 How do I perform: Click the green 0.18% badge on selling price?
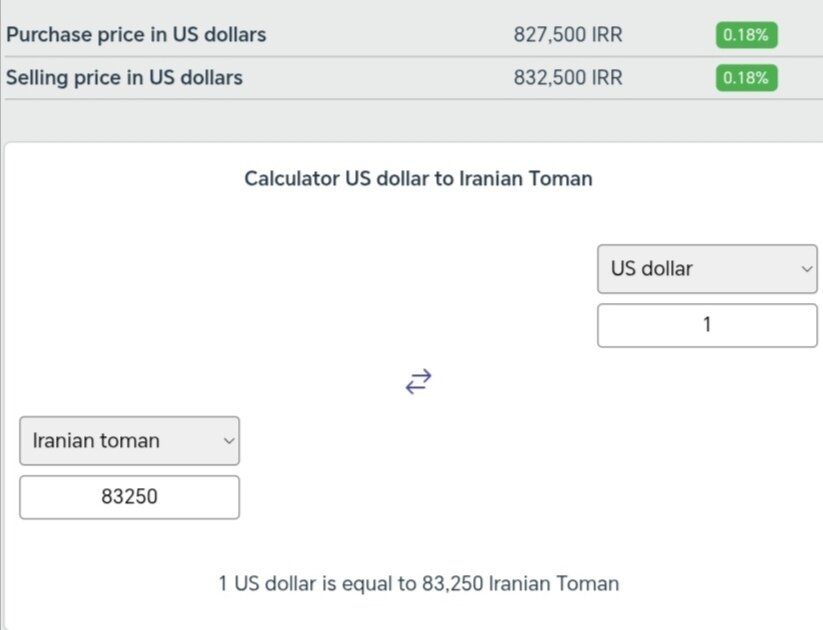click(746, 77)
